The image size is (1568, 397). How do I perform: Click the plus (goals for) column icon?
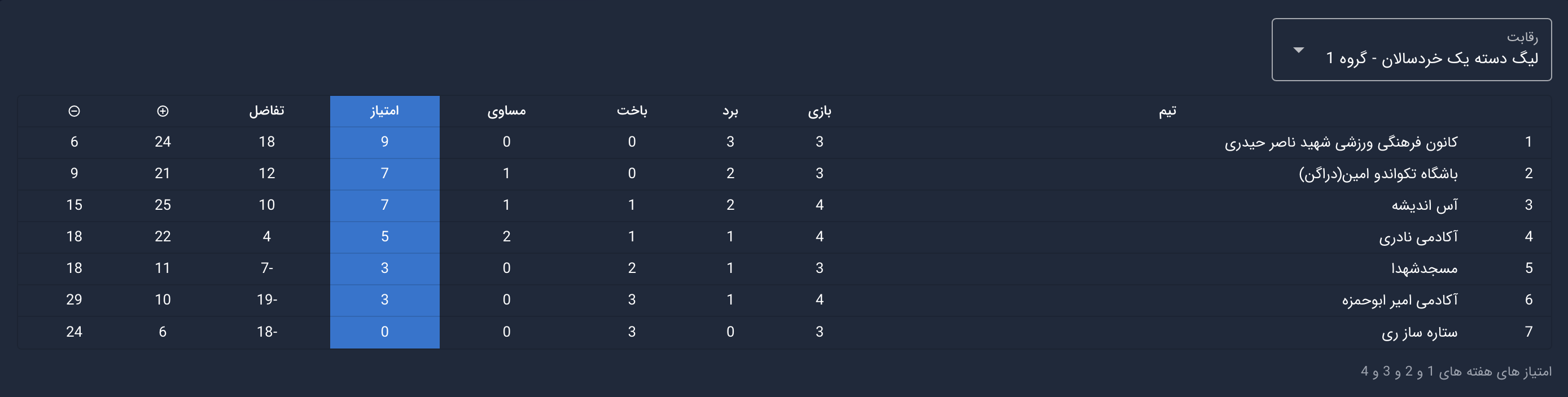(163, 111)
